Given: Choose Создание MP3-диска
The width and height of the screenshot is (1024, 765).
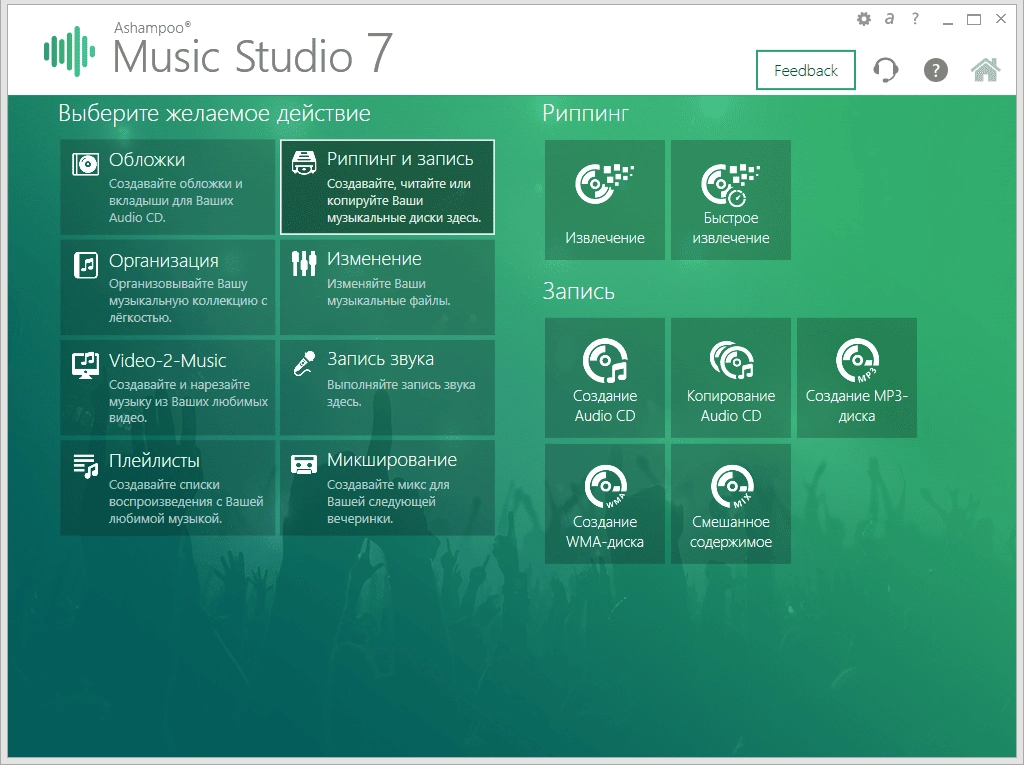Looking at the screenshot, I should [857, 378].
